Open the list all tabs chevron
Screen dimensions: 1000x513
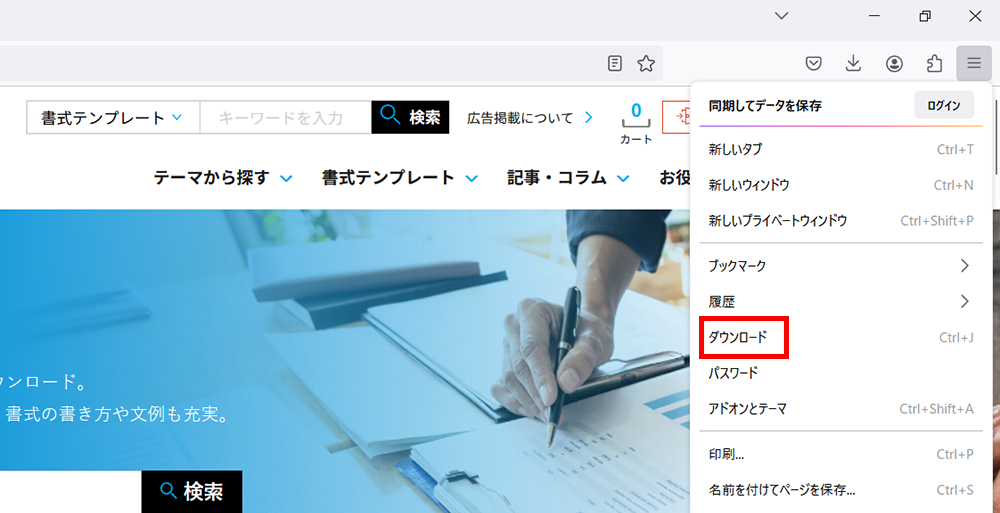coord(781,16)
